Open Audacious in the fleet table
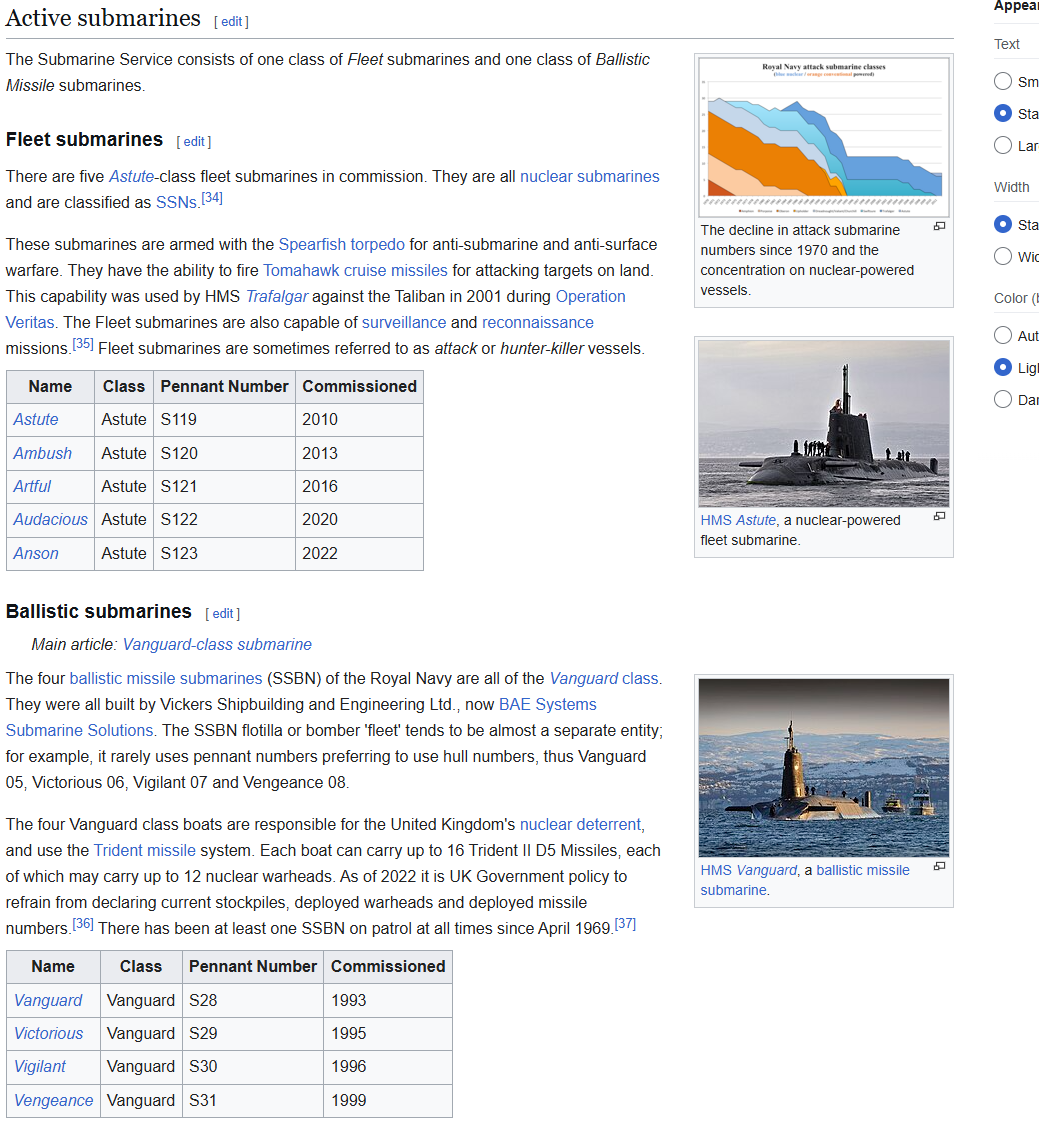Viewport: 1039px width, 1143px height. 50,520
